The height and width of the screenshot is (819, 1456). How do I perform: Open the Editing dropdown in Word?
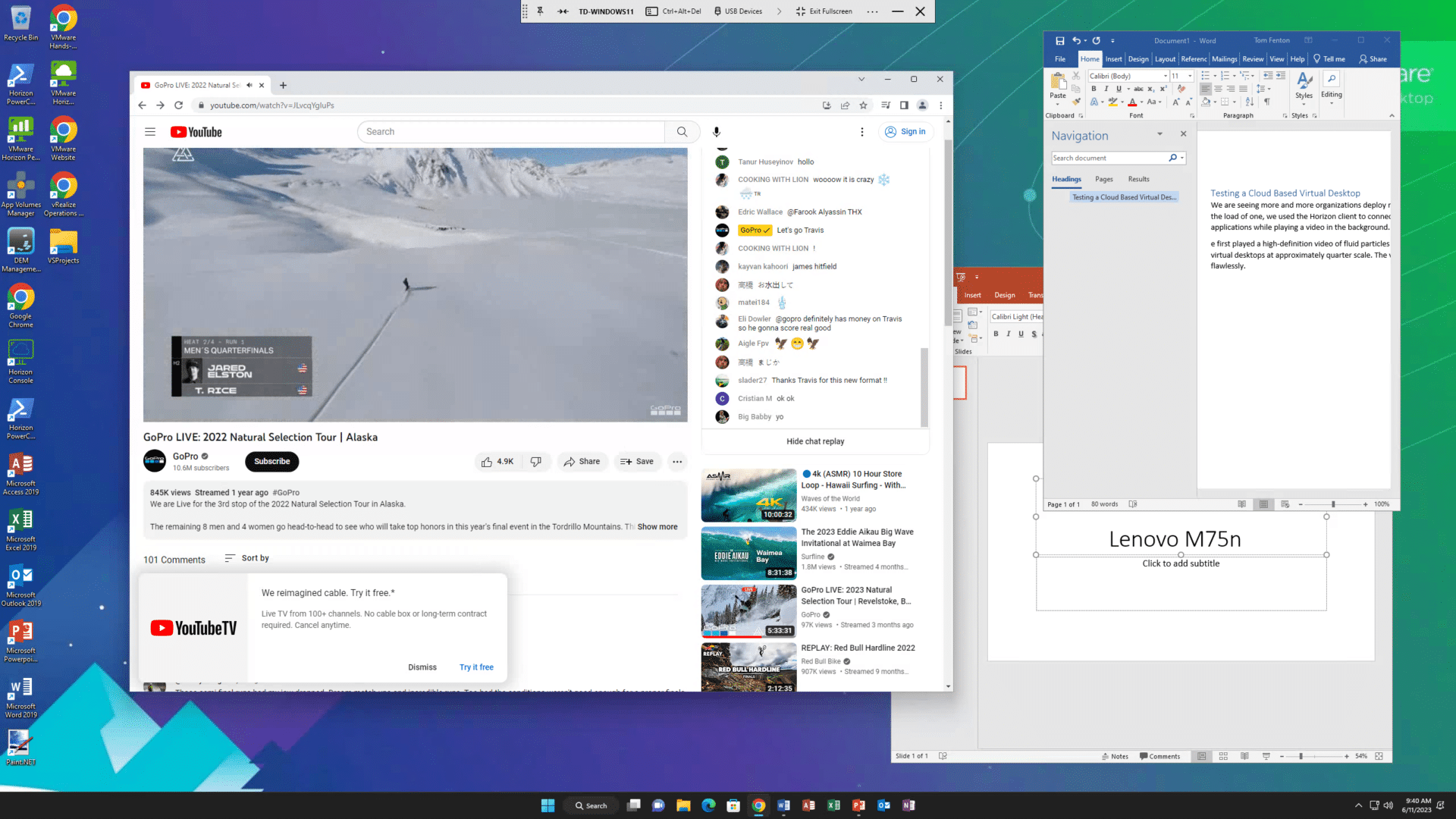pyautogui.click(x=1331, y=89)
